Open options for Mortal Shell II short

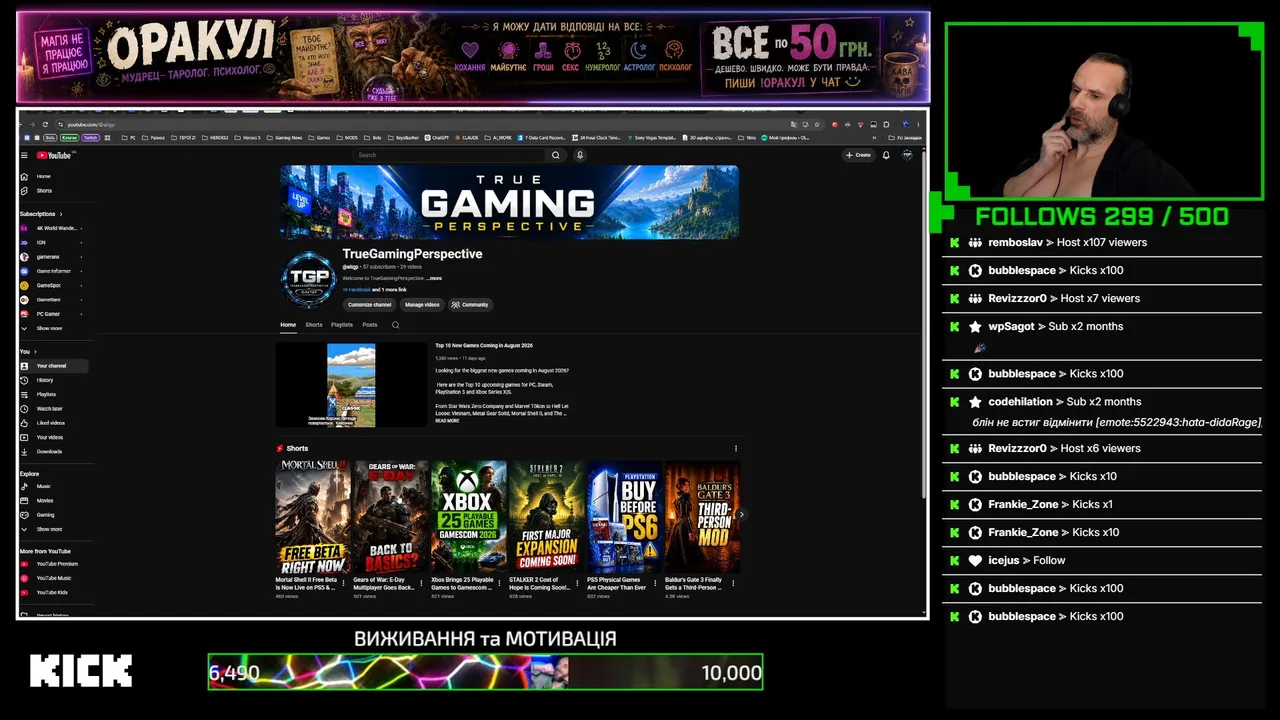(x=343, y=583)
